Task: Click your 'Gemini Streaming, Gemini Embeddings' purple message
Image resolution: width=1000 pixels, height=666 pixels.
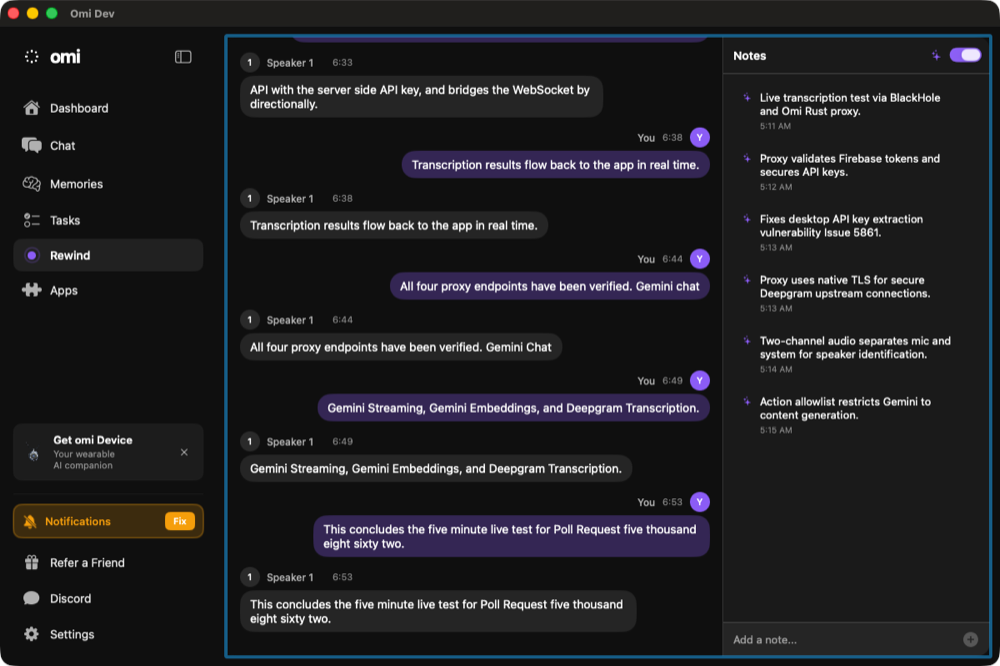Action: pos(513,408)
